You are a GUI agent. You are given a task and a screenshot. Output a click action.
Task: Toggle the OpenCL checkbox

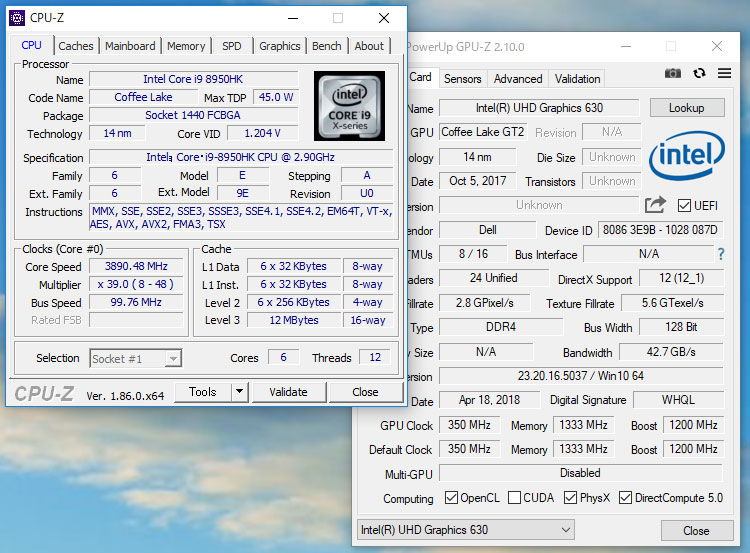pos(451,498)
